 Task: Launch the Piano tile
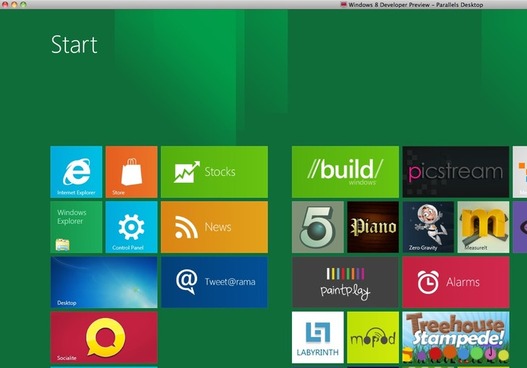click(373, 227)
